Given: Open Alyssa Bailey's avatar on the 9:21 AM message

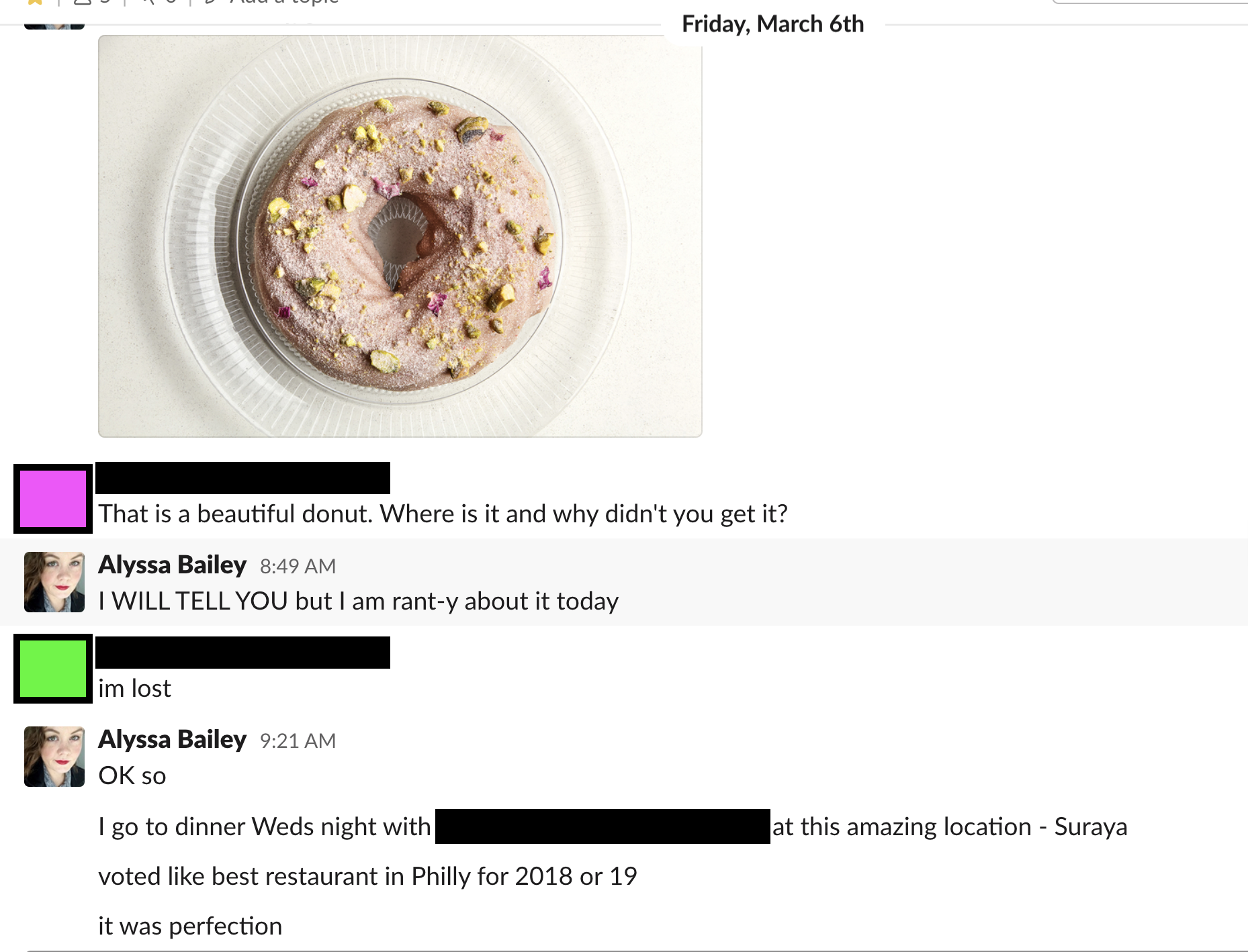Looking at the screenshot, I should [54, 757].
